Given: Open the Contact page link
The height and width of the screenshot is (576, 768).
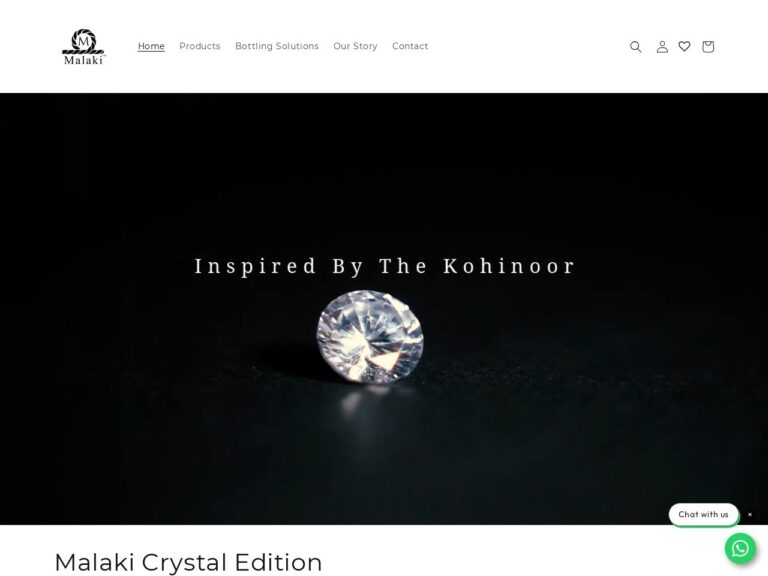Looking at the screenshot, I should (x=410, y=46).
